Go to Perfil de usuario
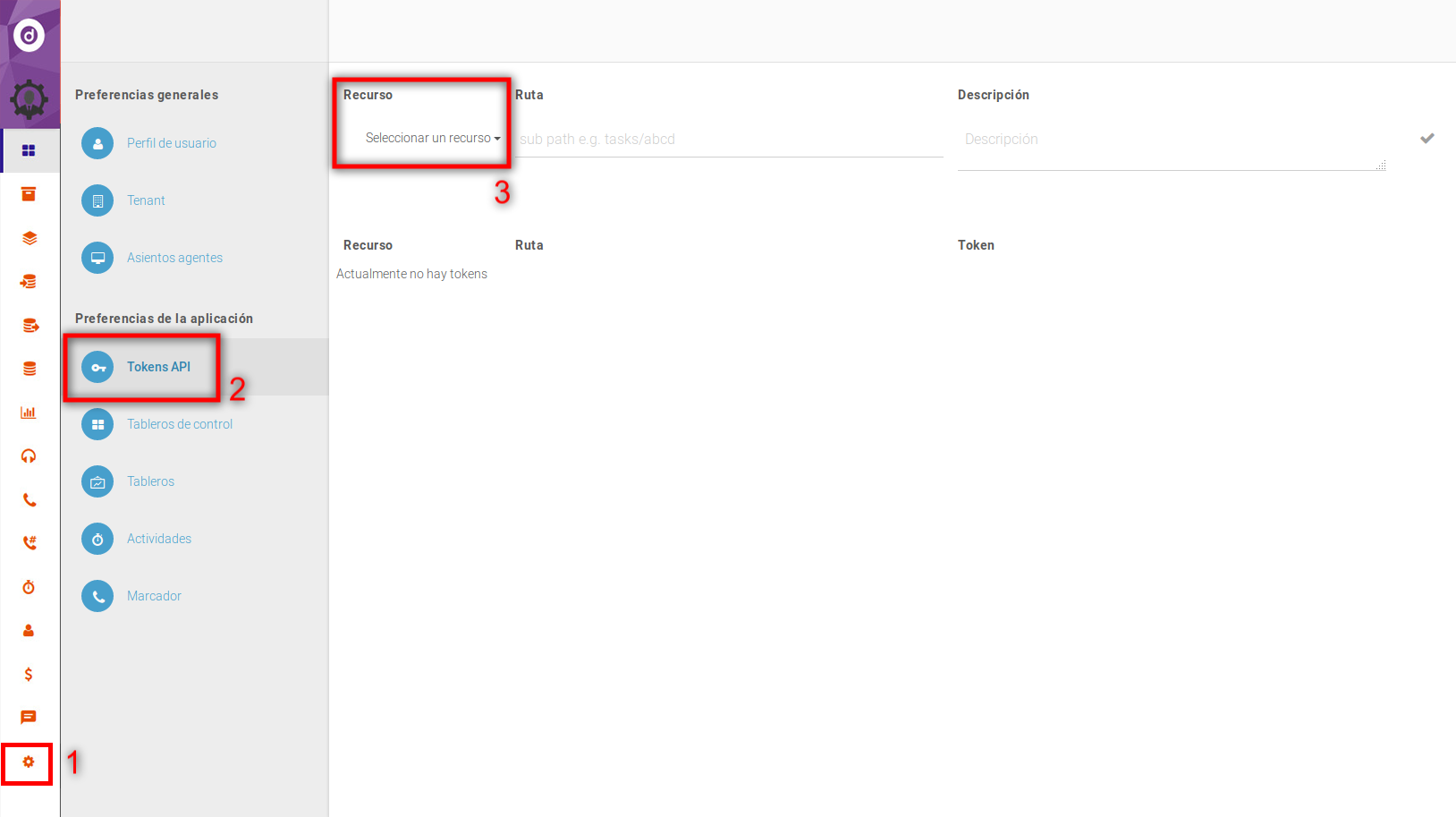The height and width of the screenshot is (817, 1456). click(x=171, y=143)
